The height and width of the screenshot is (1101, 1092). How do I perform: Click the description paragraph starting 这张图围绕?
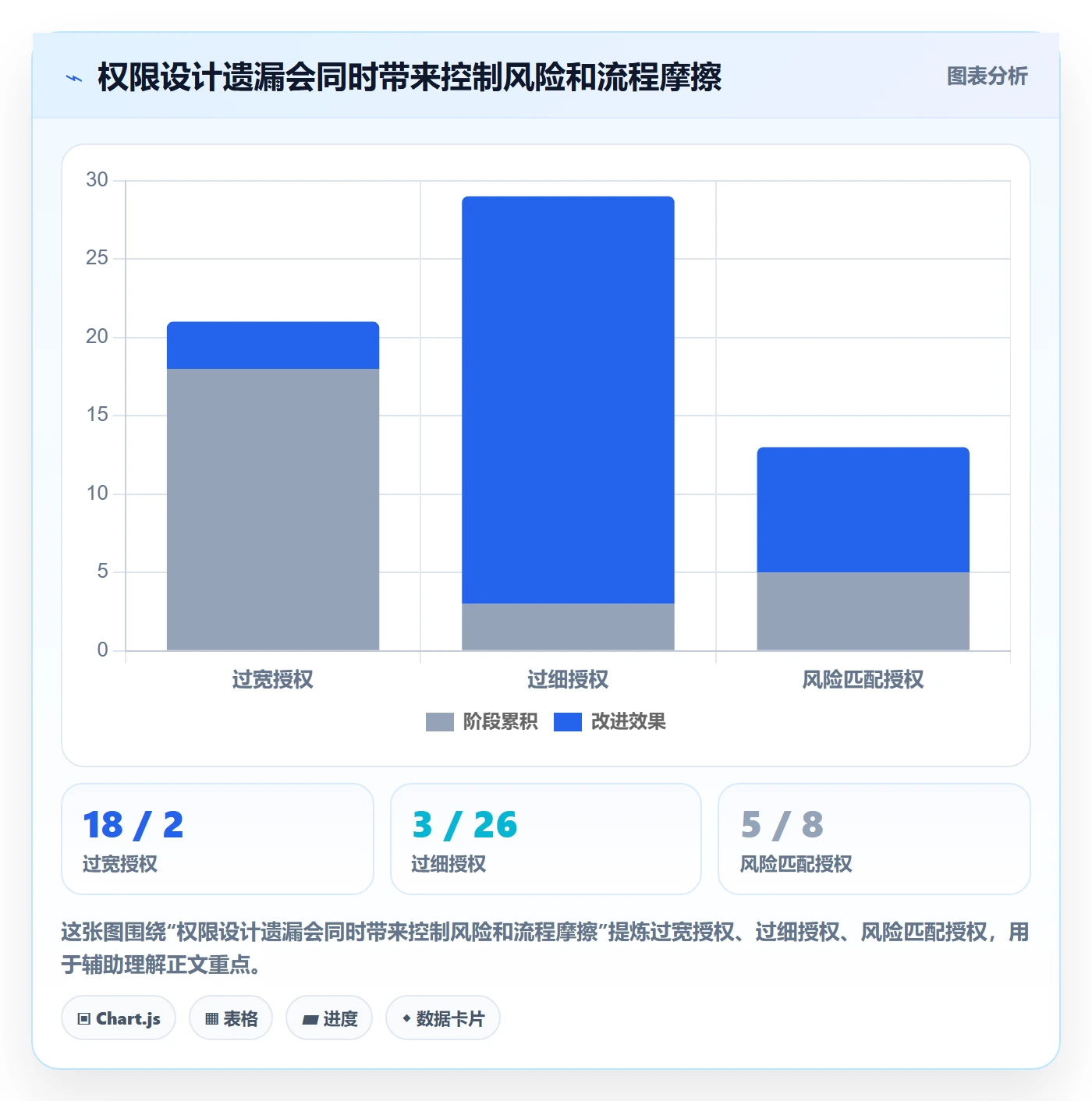point(545,948)
